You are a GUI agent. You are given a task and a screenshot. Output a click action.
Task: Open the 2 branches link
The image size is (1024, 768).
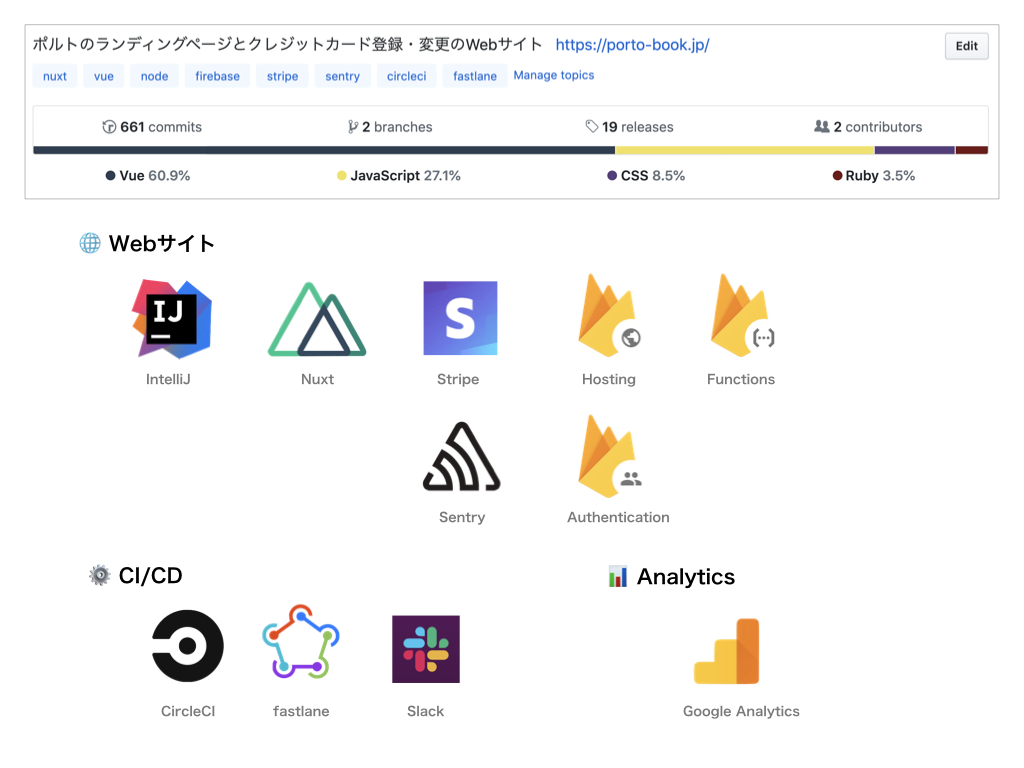coord(390,127)
